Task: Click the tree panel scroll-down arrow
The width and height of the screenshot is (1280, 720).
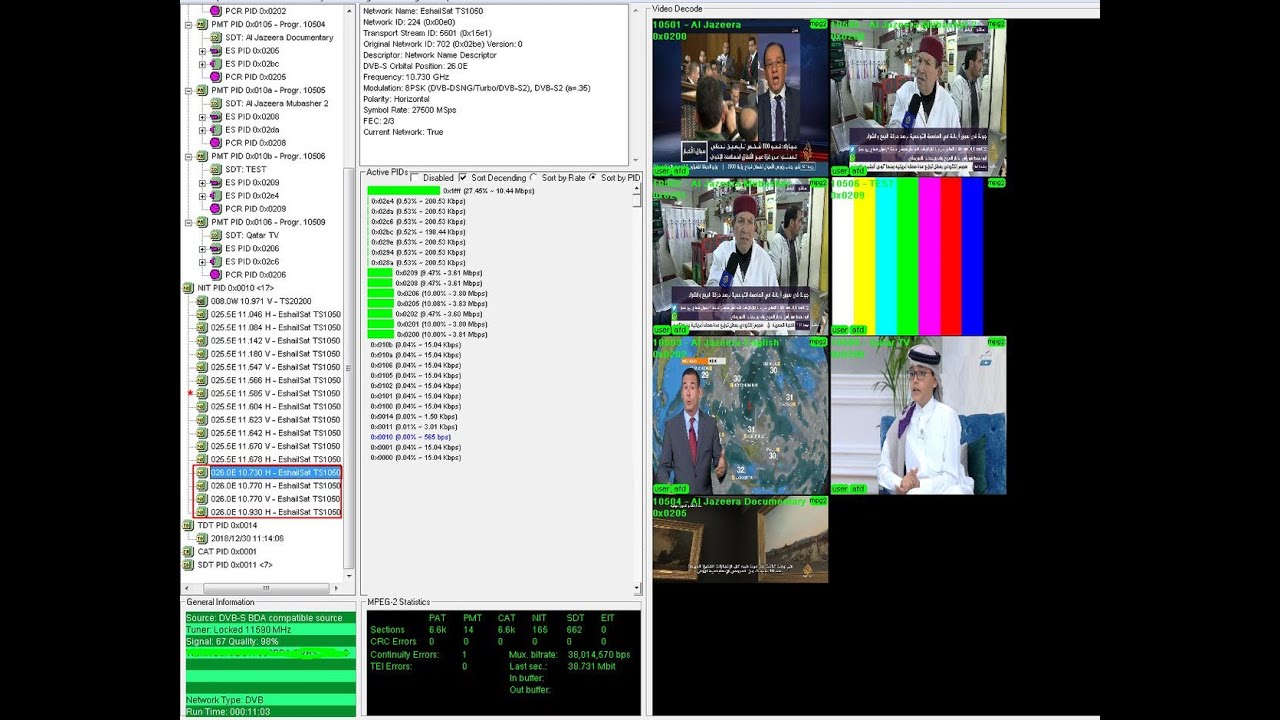Action: pos(348,576)
